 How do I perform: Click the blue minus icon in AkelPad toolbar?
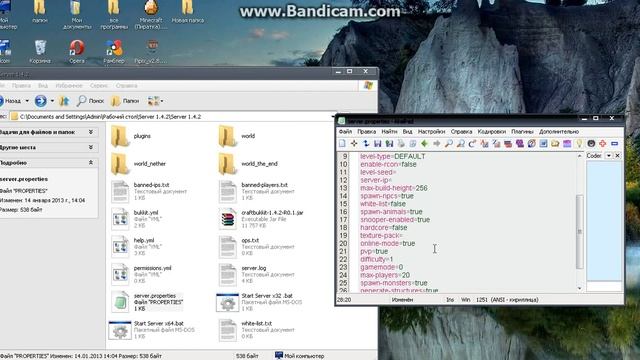(614, 144)
